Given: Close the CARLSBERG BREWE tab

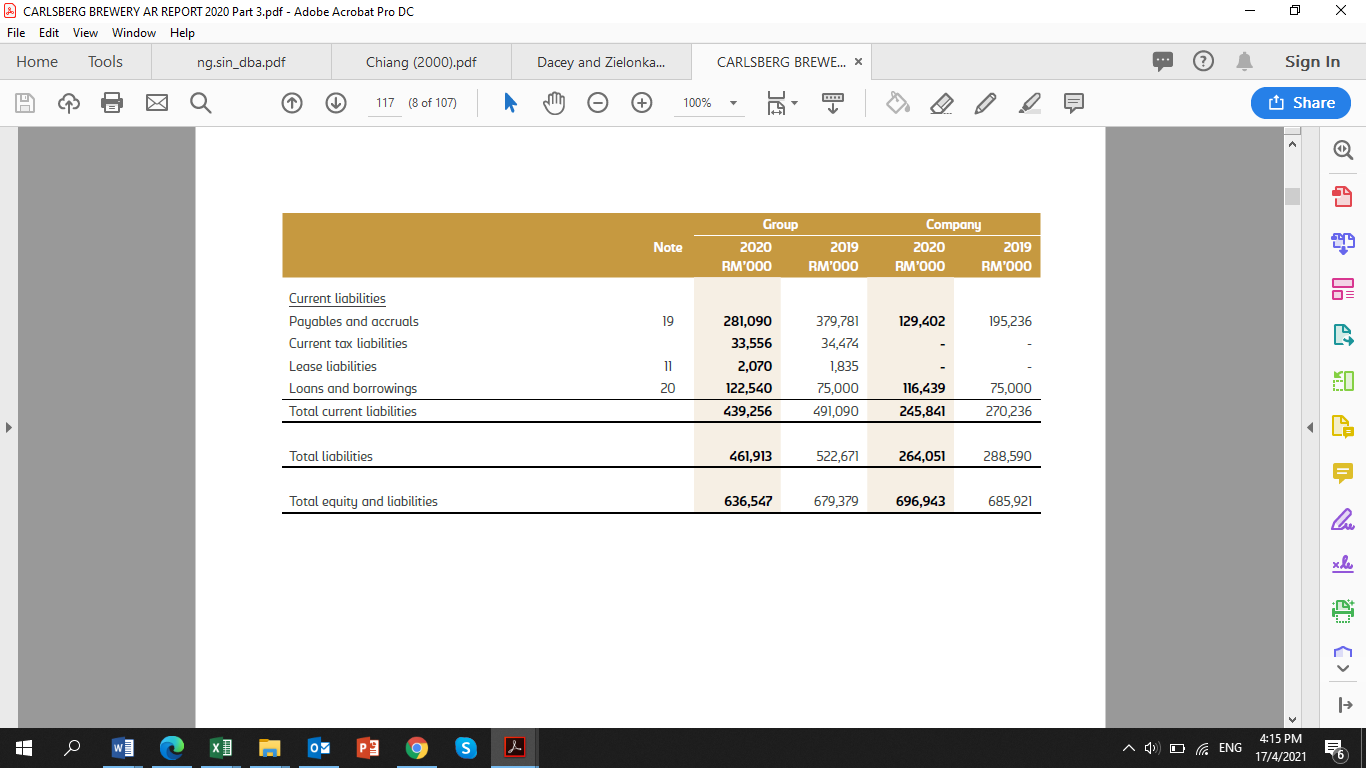Looking at the screenshot, I should (858, 62).
